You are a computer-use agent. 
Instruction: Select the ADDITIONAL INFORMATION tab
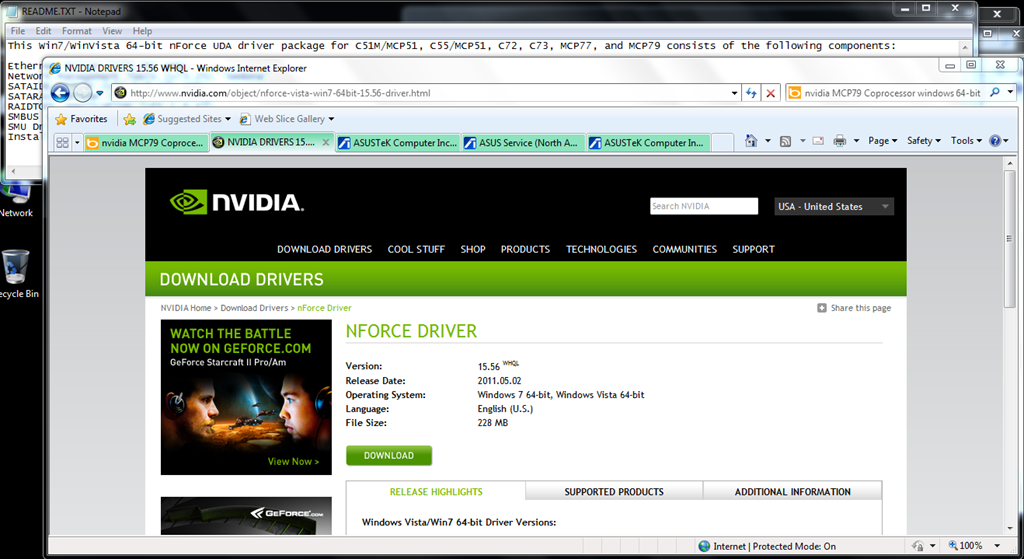792,492
